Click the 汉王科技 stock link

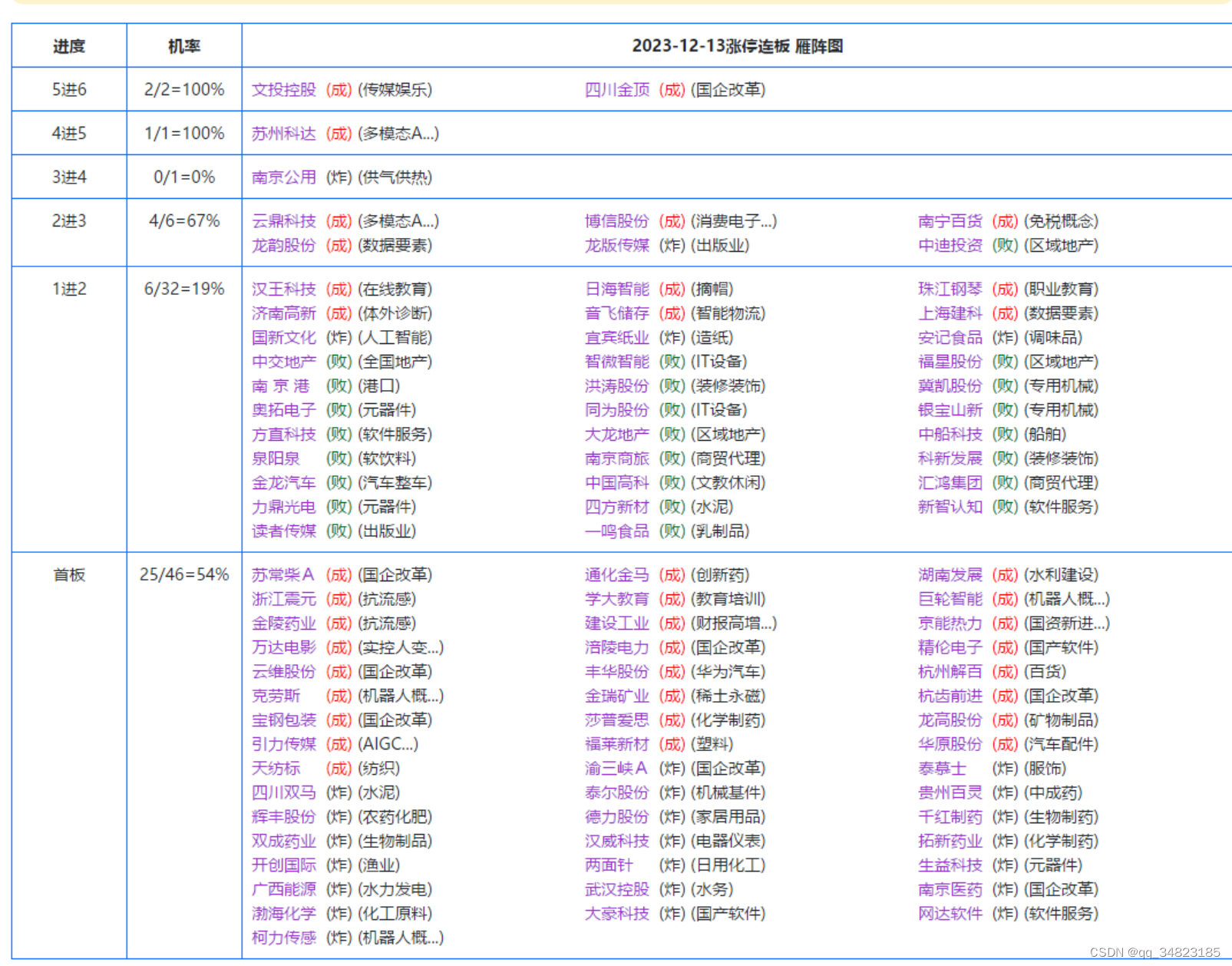click(284, 289)
